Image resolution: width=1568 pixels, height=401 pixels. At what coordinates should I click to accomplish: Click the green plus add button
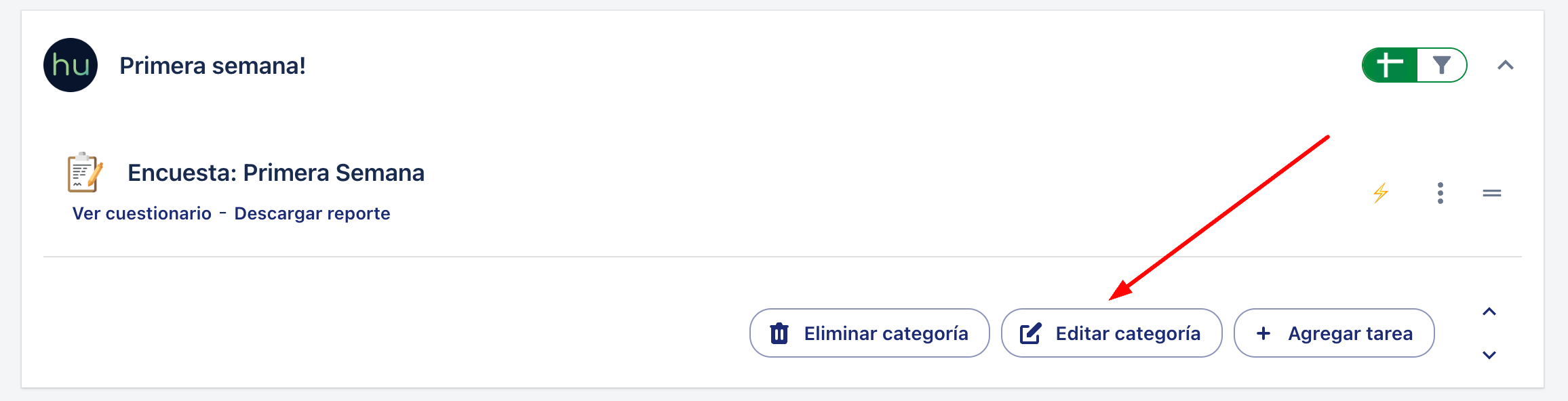pyautogui.click(x=1390, y=65)
